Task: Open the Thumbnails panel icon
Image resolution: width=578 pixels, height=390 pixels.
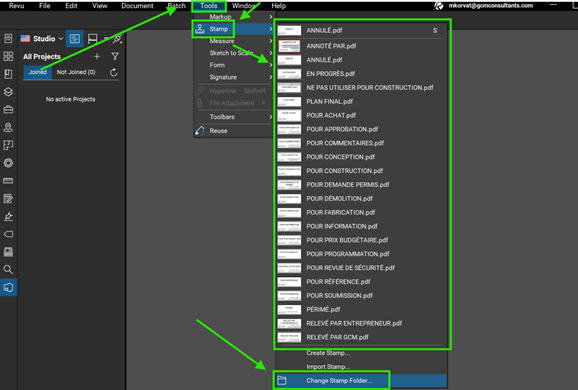Action: click(x=8, y=56)
